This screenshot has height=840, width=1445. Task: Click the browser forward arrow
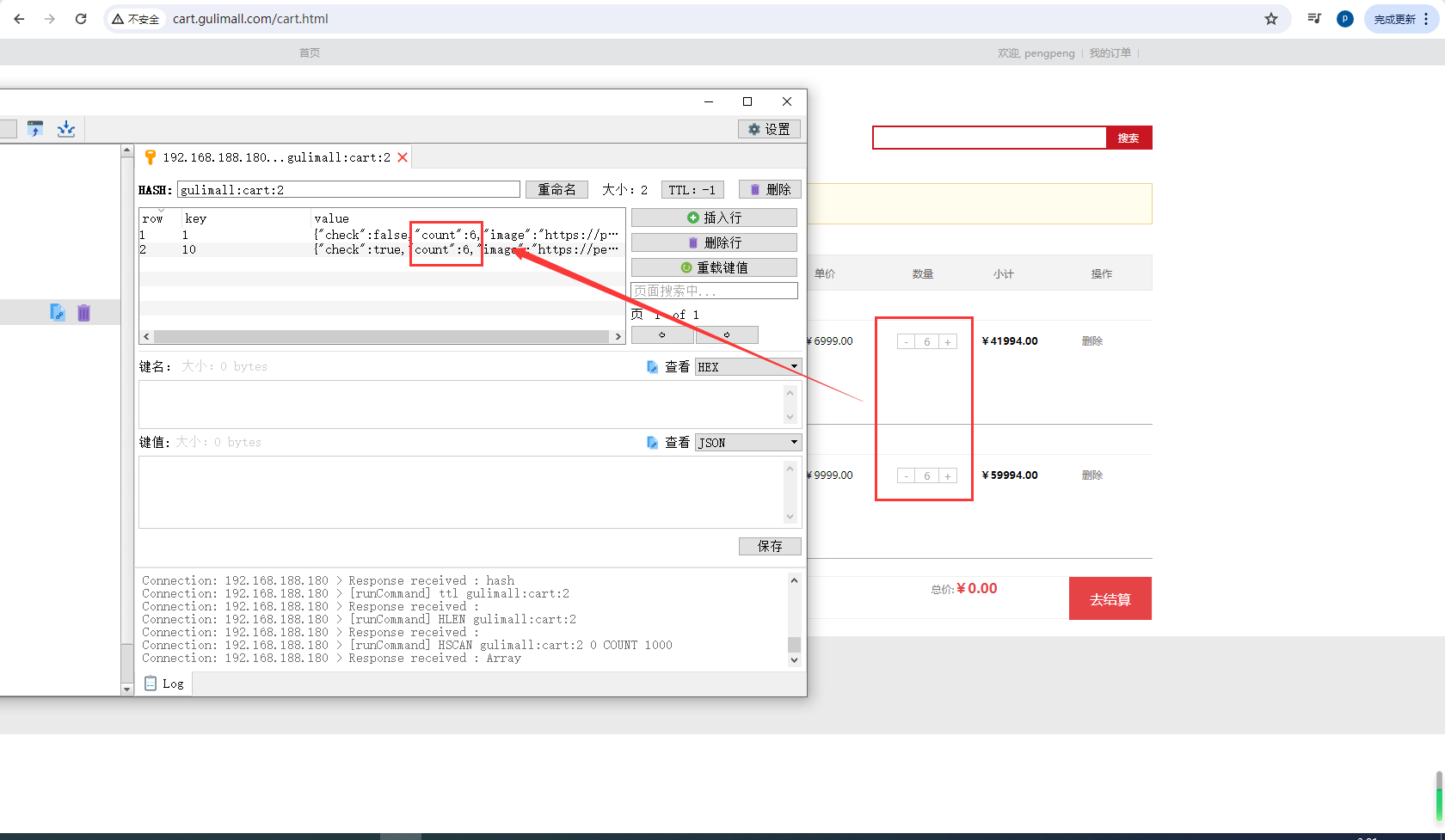[x=50, y=19]
